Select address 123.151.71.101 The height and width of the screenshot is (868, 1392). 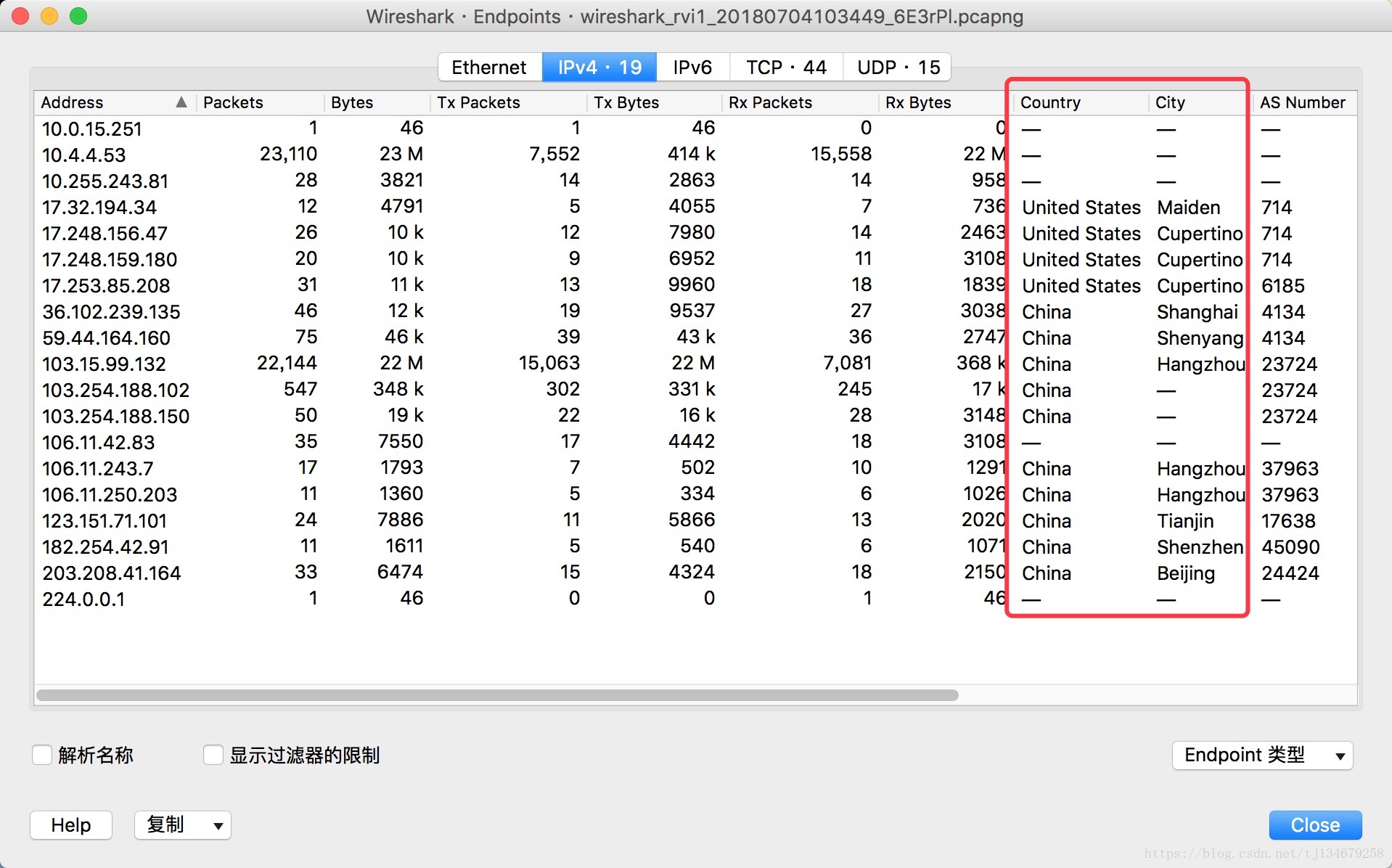[x=105, y=520]
